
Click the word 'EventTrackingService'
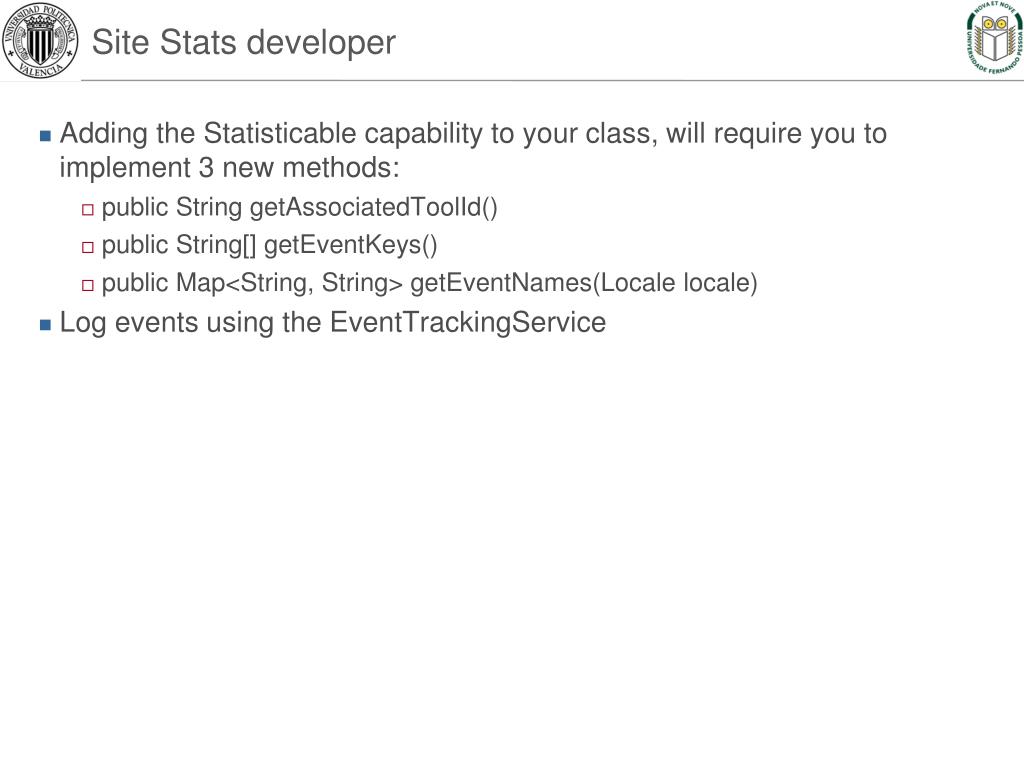468,323
